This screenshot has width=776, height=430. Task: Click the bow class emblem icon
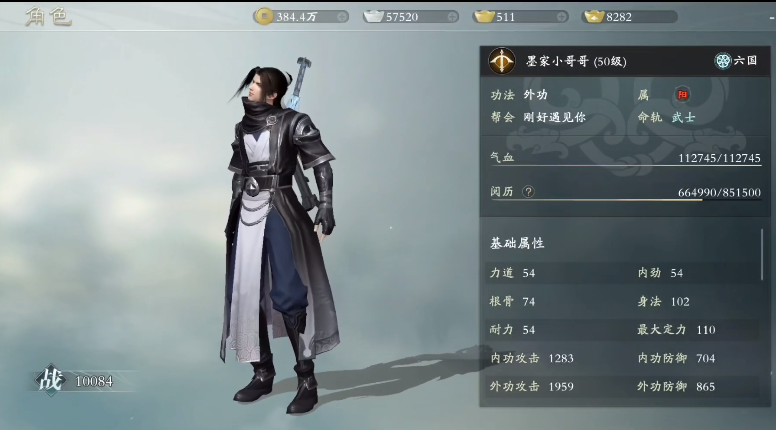click(502, 61)
